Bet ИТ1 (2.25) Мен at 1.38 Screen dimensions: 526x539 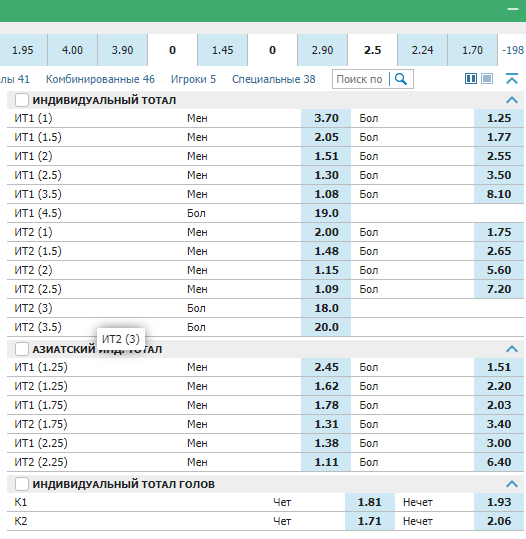coord(326,443)
